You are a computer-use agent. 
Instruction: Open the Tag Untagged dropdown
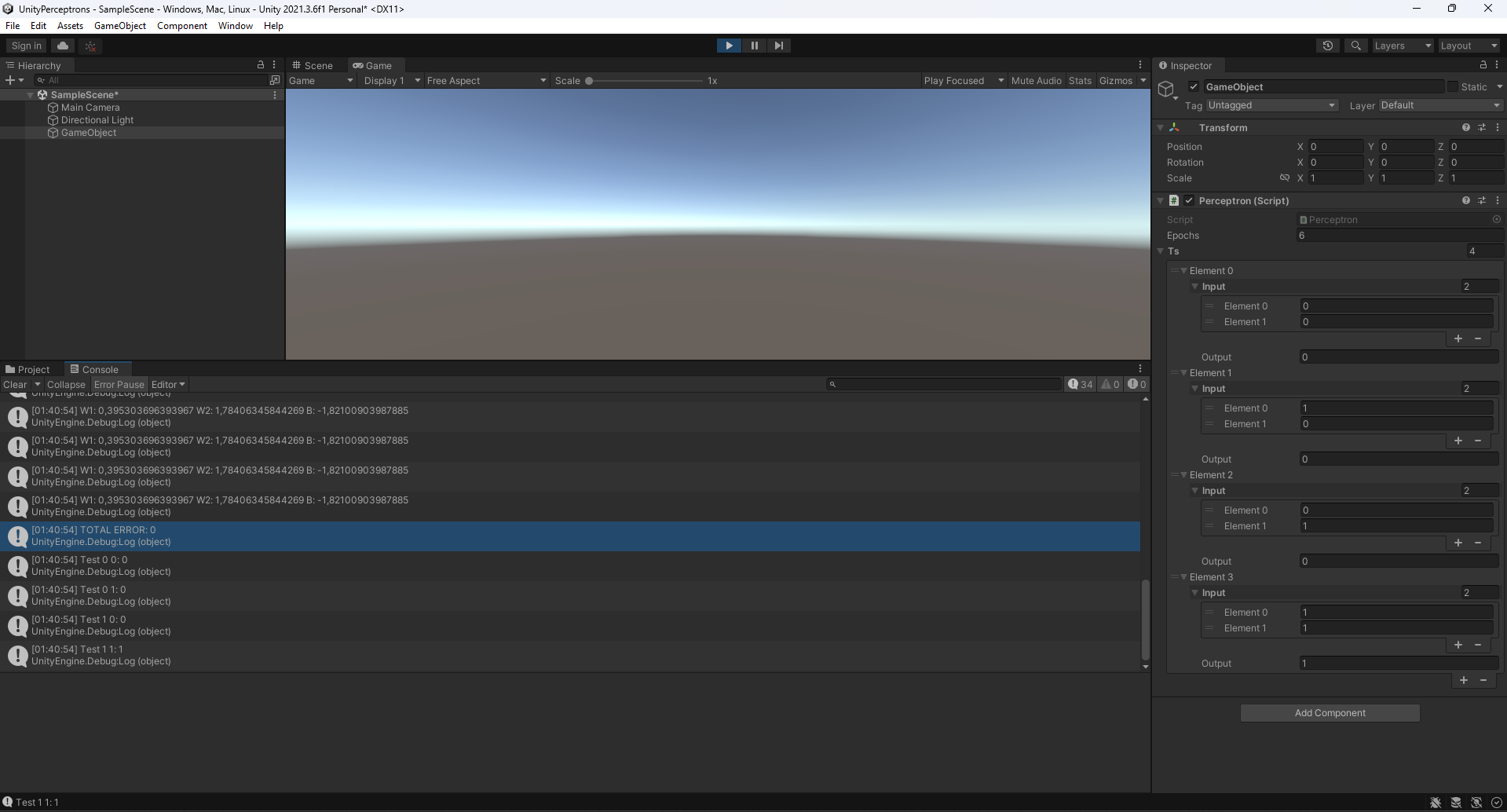click(x=1271, y=105)
